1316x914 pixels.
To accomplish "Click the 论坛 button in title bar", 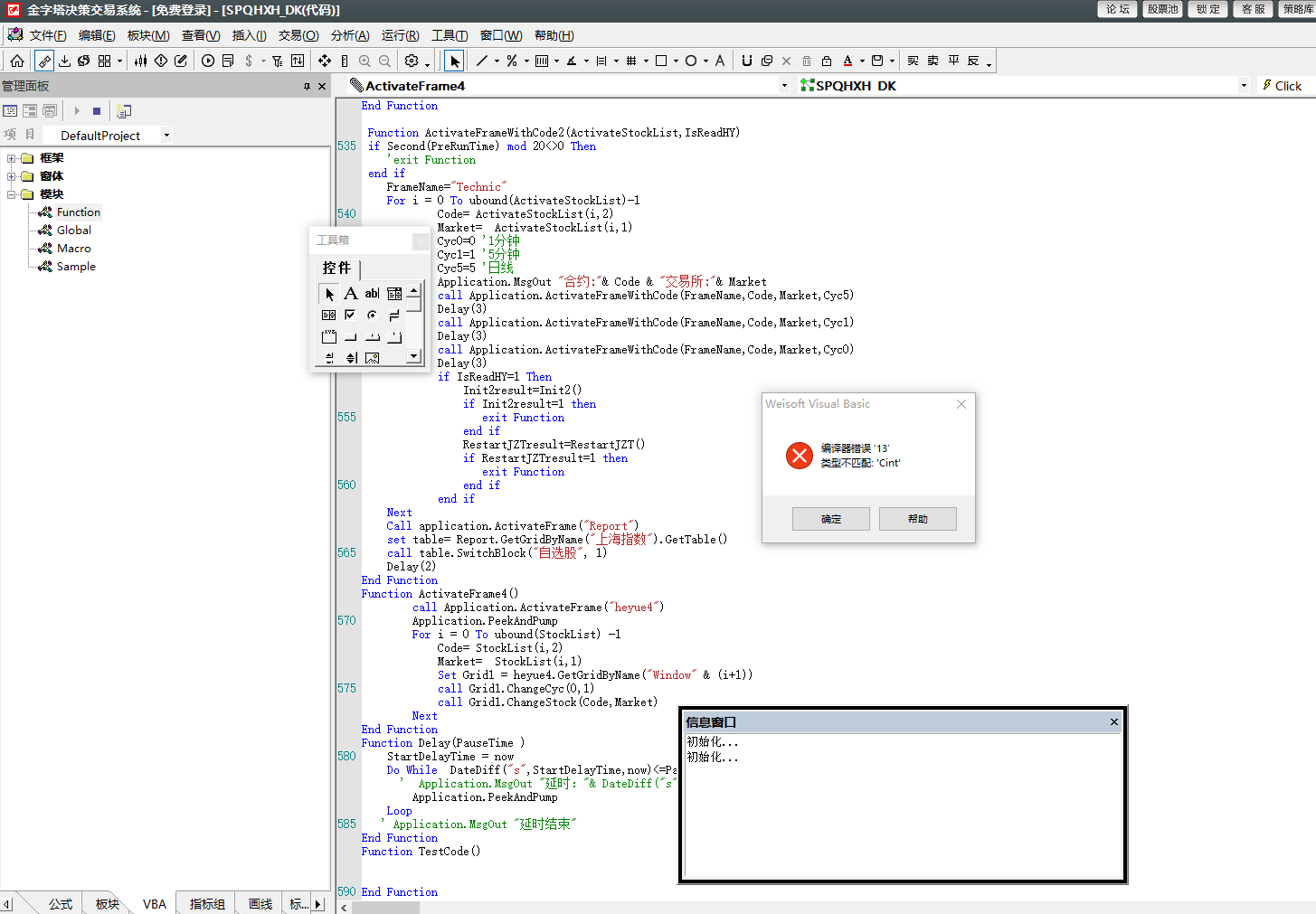I will (1118, 9).
